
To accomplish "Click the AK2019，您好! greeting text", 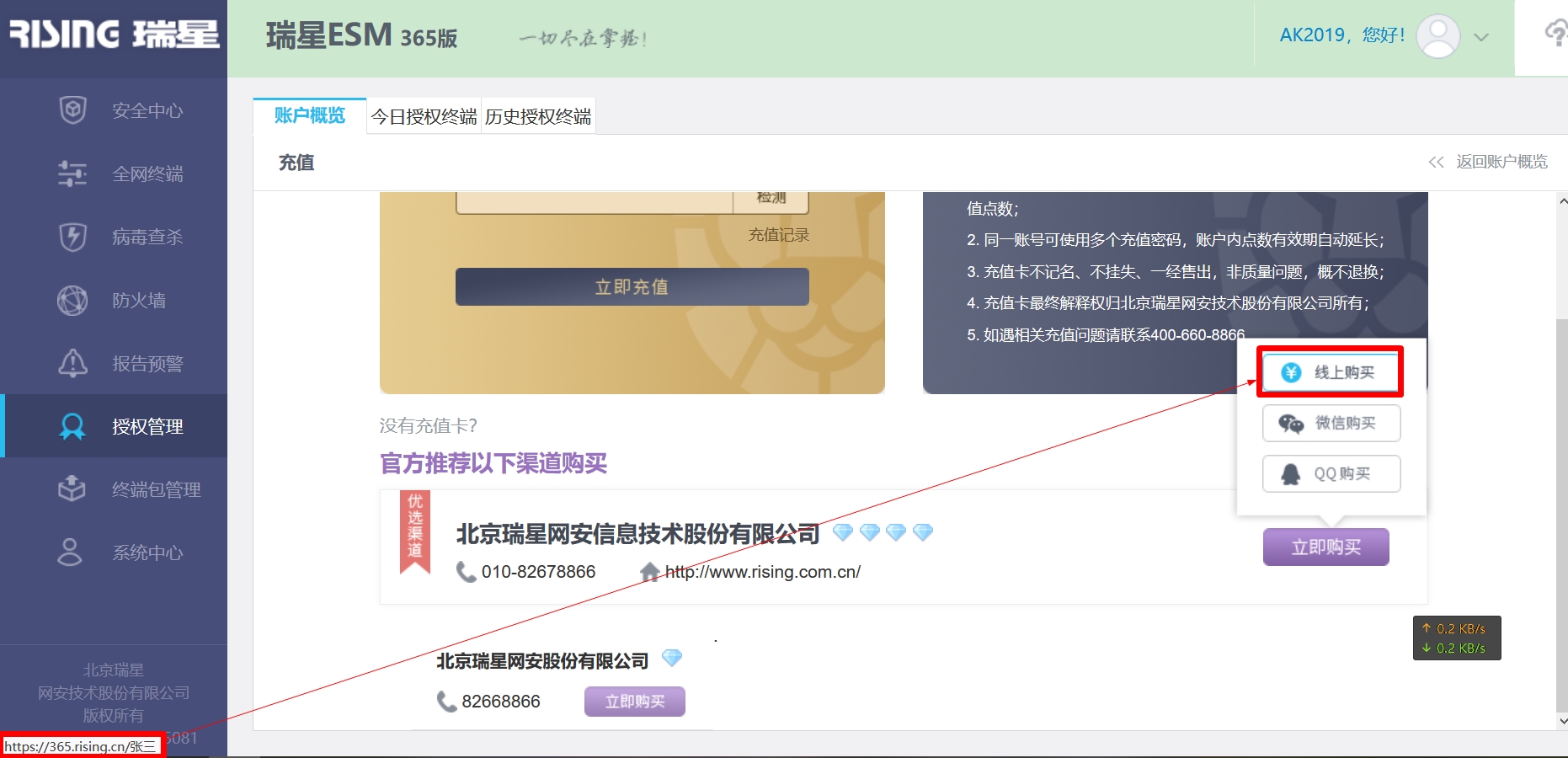I will tap(1342, 35).
